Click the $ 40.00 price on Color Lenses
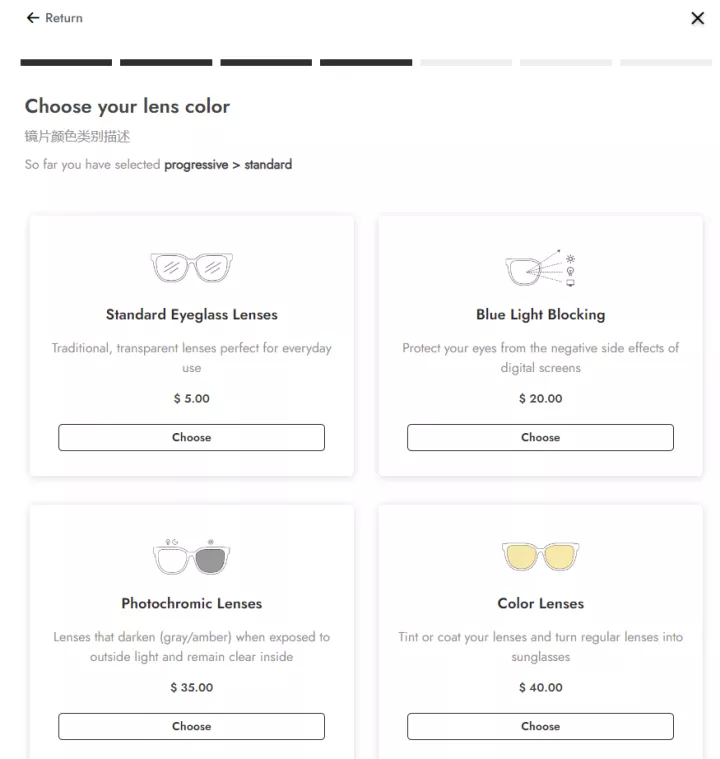720x759 pixels. pyautogui.click(x=540, y=687)
